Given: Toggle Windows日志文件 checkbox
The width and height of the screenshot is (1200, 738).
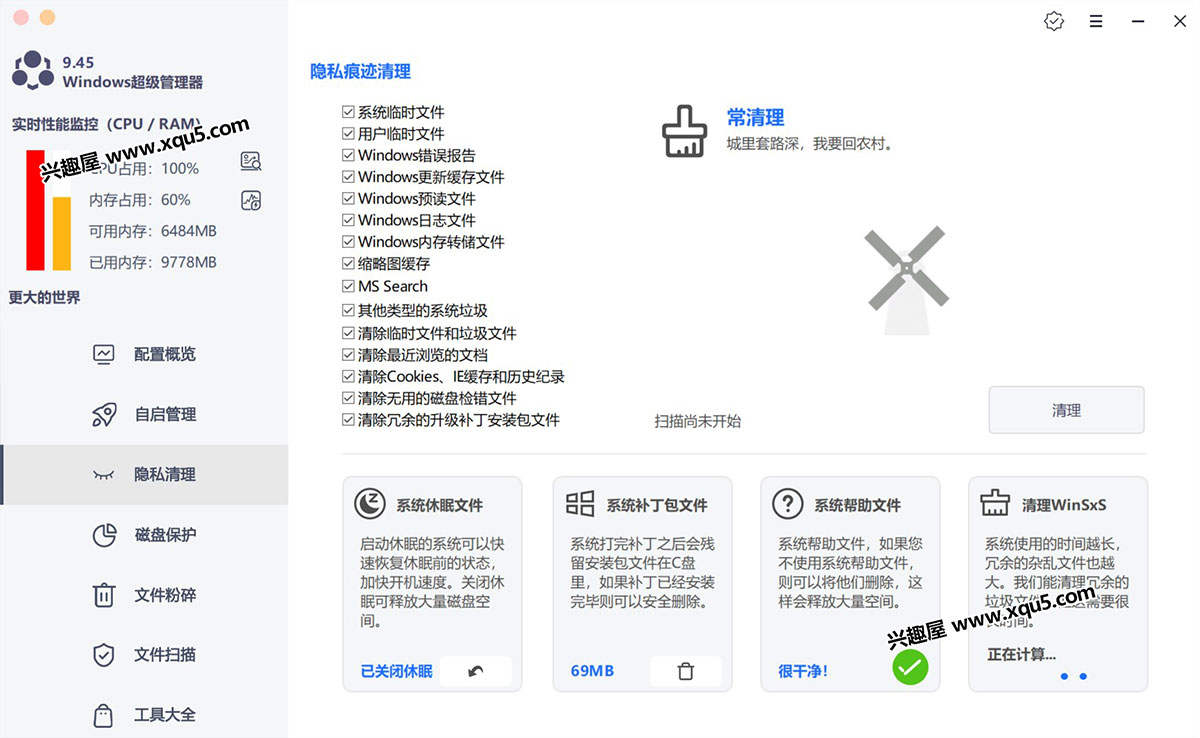Looking at the screenshot, I should [x=349, y=220].
